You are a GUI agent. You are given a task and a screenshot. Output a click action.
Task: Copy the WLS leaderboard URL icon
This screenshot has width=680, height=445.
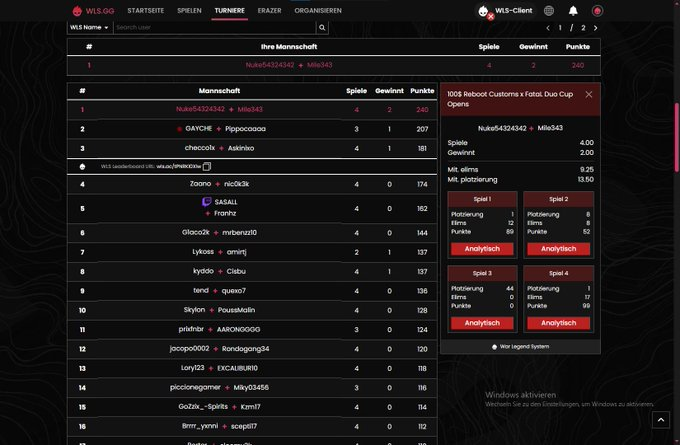(207, 166)
